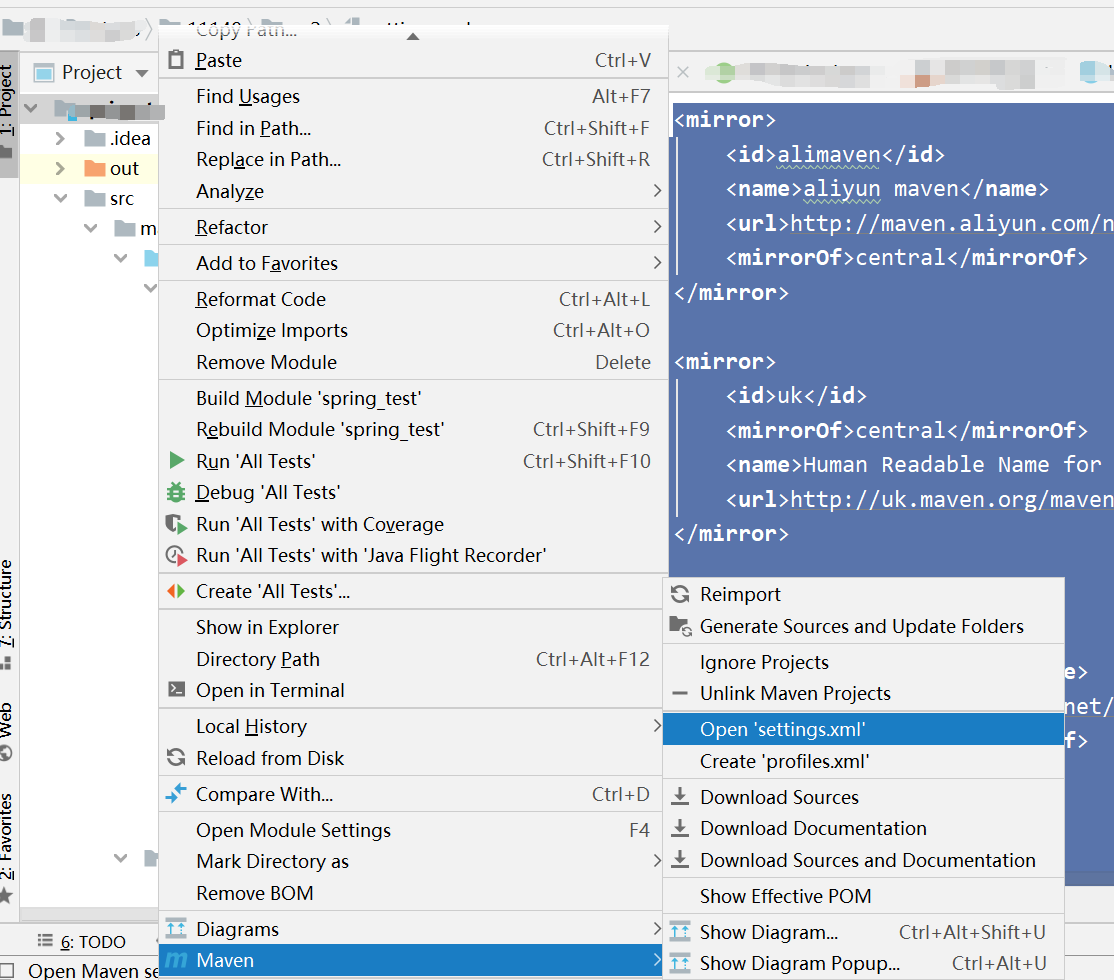The height and width of the screenshot is (980, 1114).
Task: Select Open 'settings.xml' from Maven submenu
Action: (x=782, y=729)
